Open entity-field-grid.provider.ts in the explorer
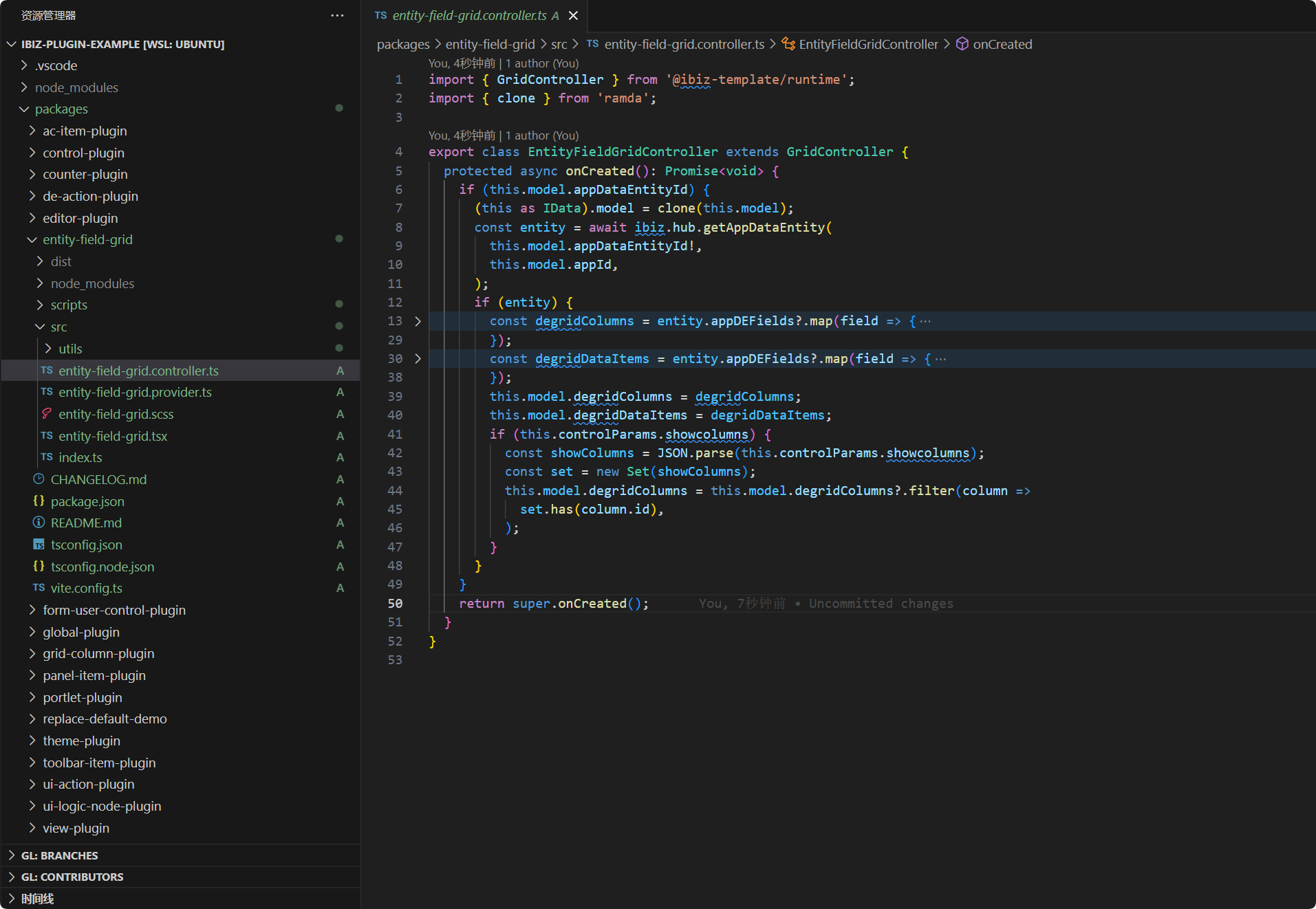 click(x=135, y=392)
